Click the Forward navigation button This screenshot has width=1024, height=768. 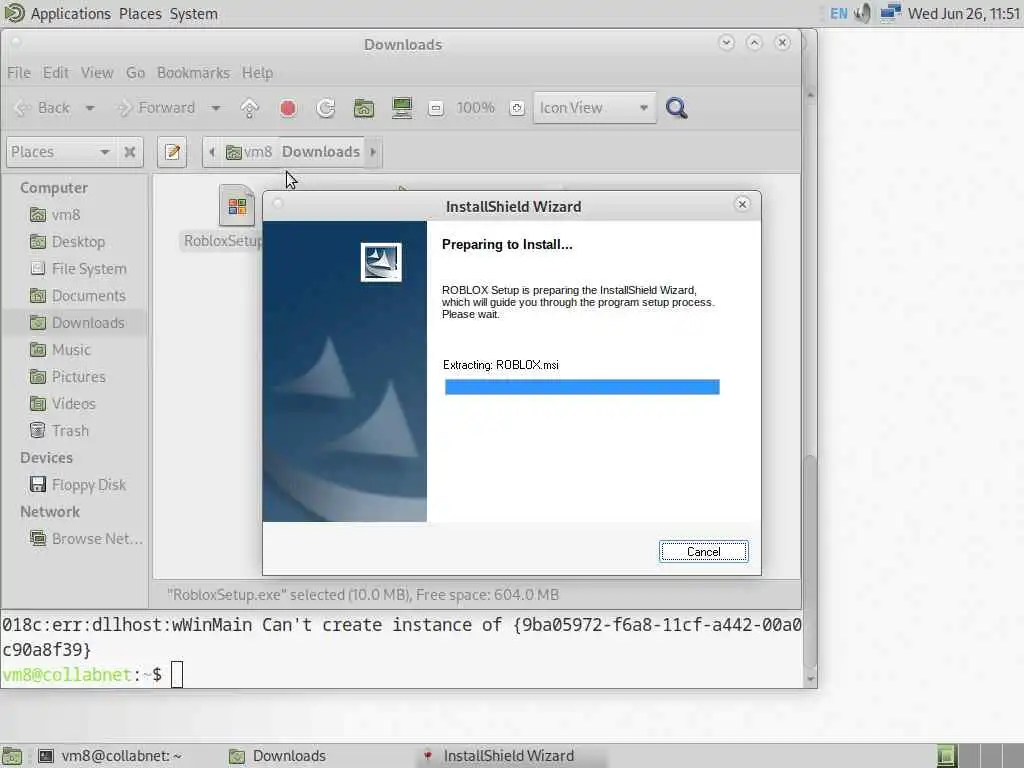coord(156,108)
